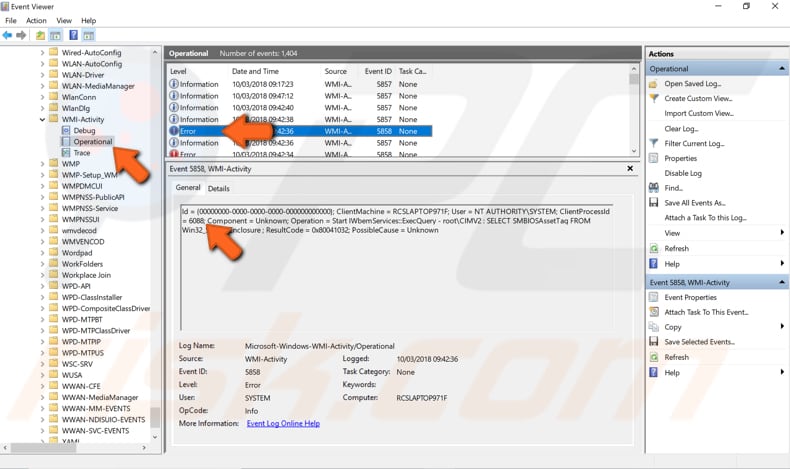Open the File menu
This screenshot has width=790, height=469.
click(11, 21)
